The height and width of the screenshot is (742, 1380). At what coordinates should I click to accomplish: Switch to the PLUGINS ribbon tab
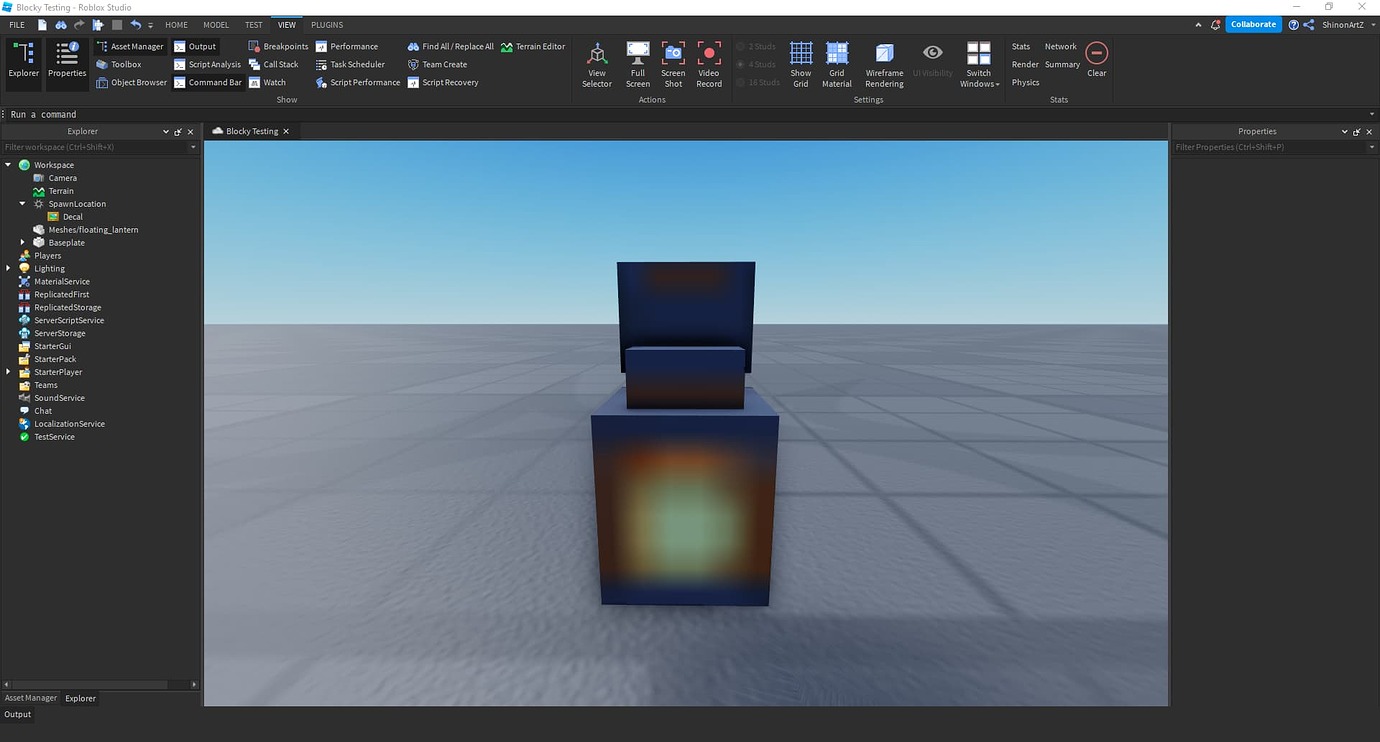[327, 24]
